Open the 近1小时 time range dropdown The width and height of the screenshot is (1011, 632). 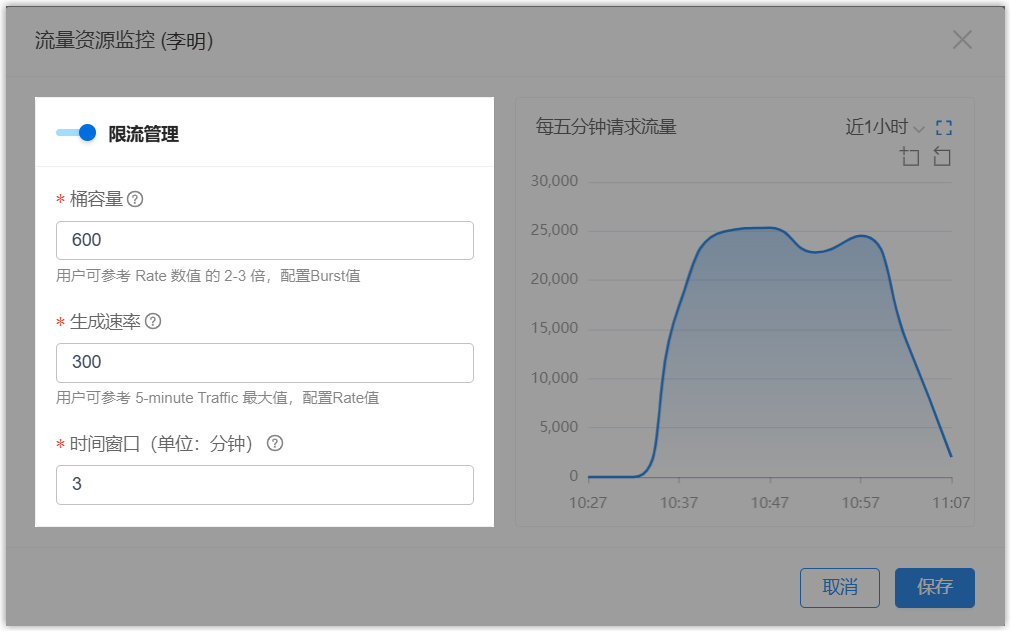(x=885, y=127)
